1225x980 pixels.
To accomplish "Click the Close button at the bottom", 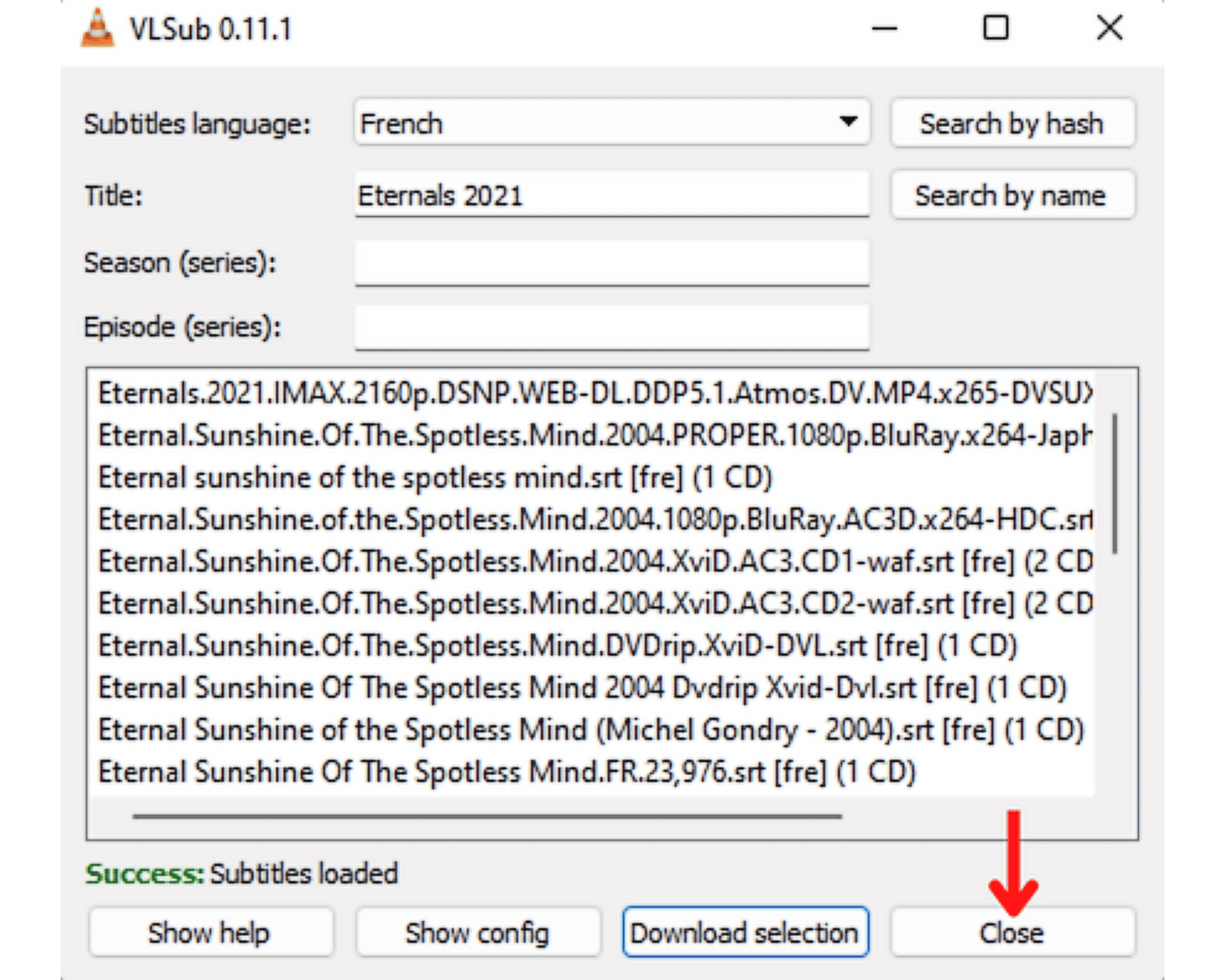I will [x=1012, y=932].
